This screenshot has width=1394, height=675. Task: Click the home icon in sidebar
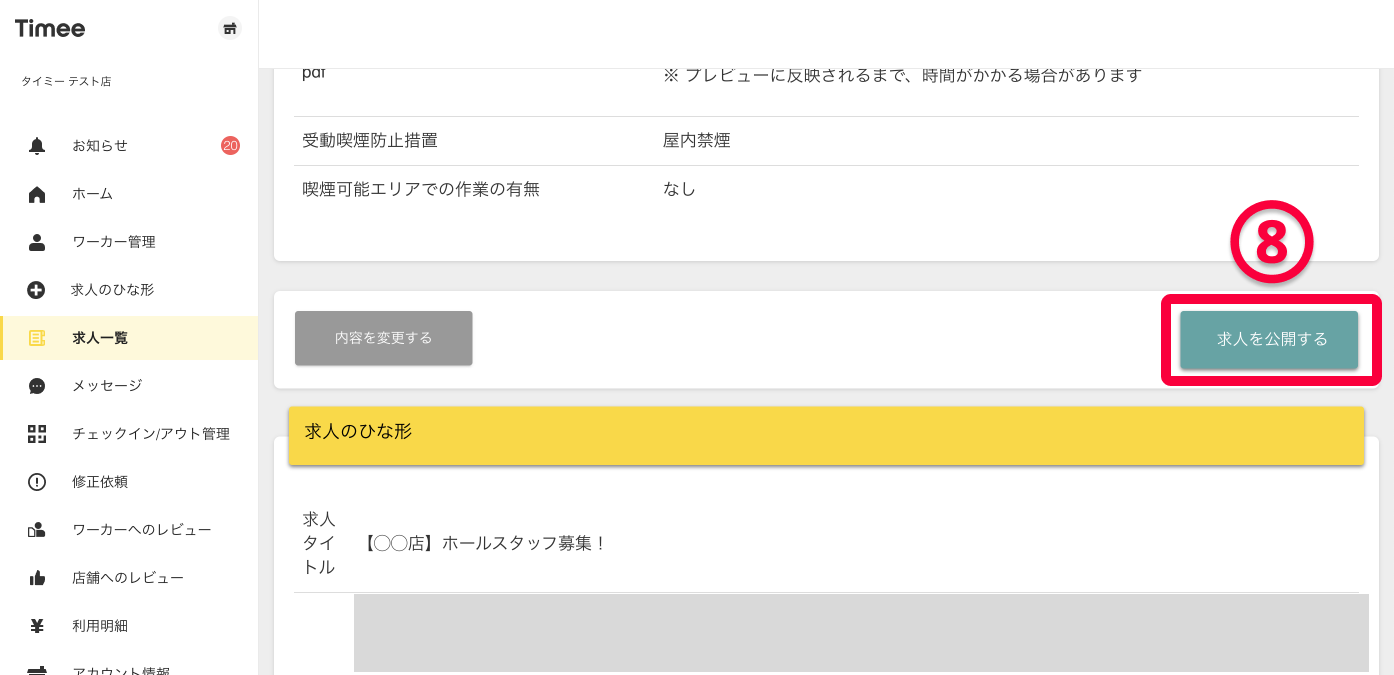[x=37, y=194]
